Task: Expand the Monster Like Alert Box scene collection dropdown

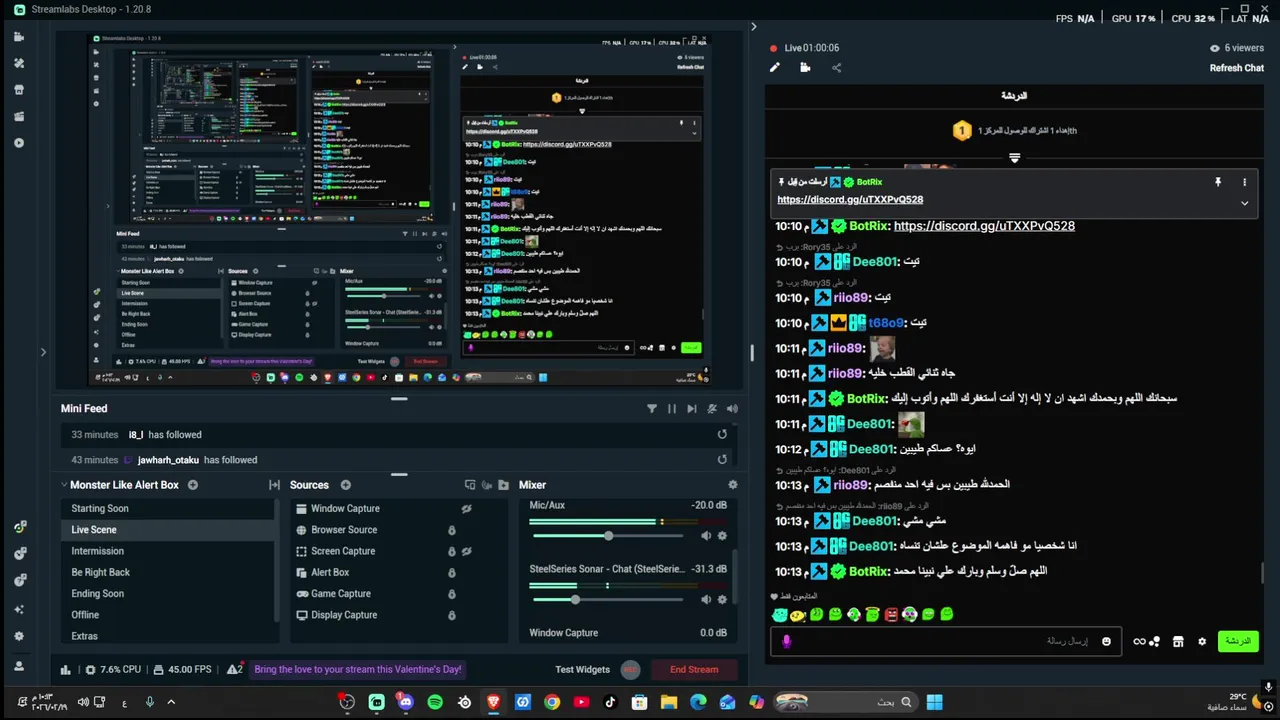Action: [x=63, y=485]
